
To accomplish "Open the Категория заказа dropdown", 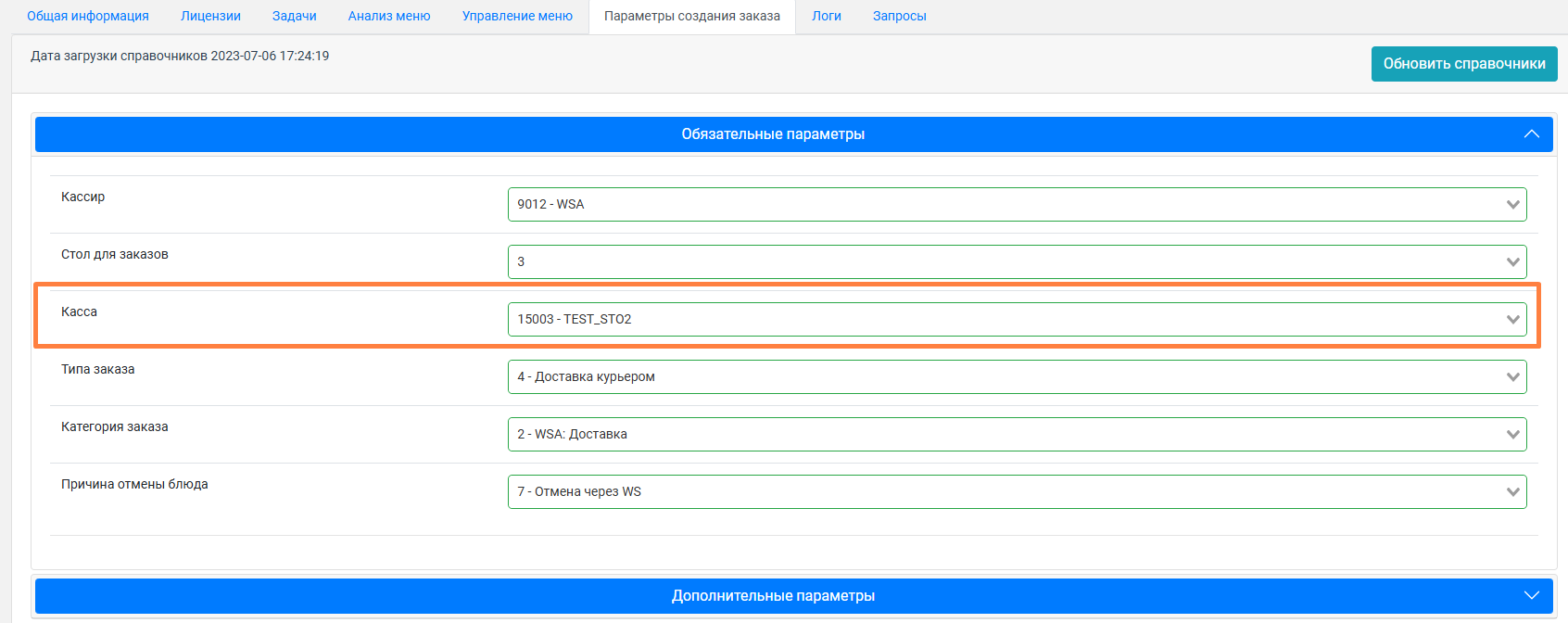I will click(x=1017, y=435).
